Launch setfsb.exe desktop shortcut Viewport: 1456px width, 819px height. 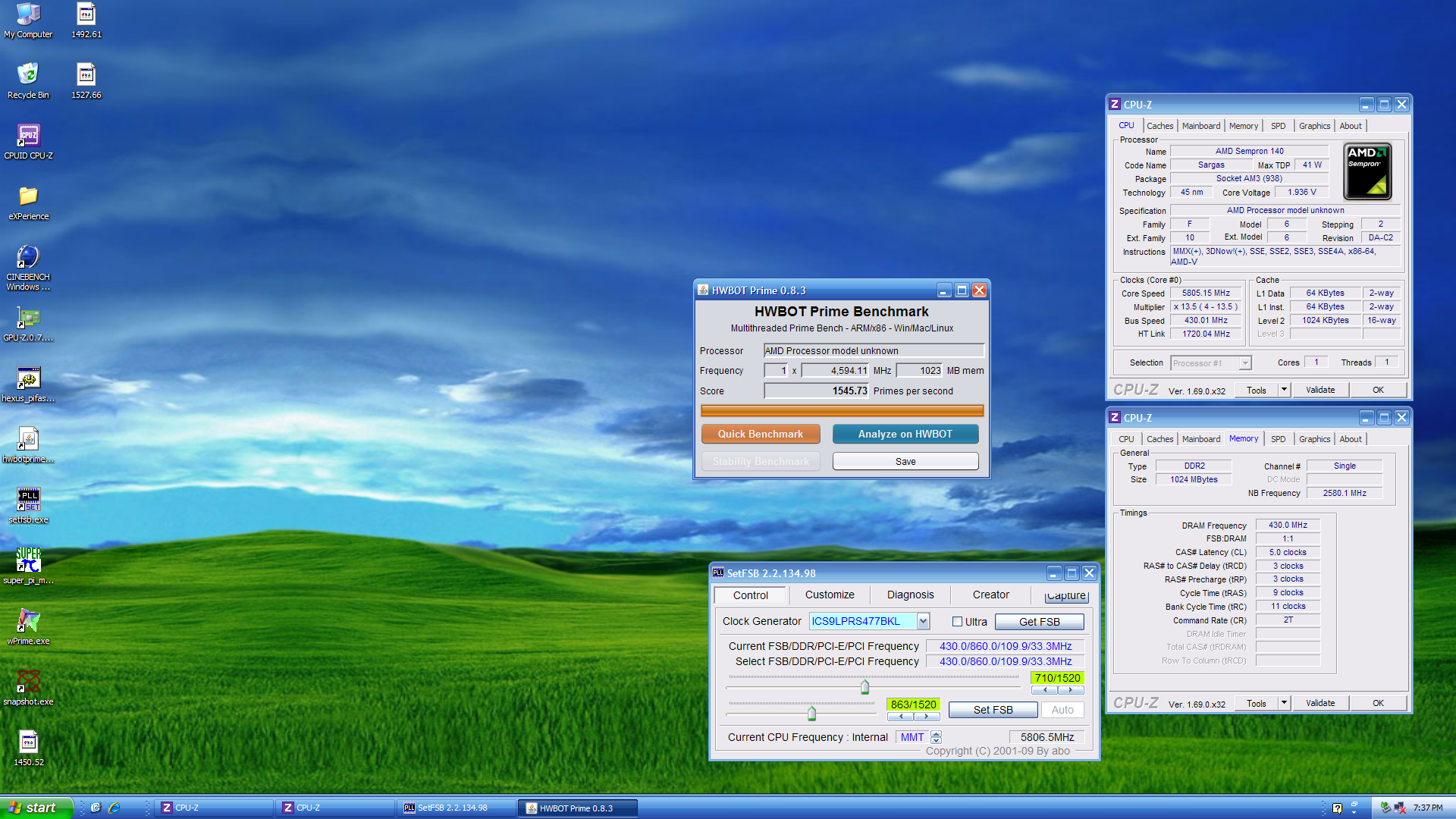[x=28, y=506]
